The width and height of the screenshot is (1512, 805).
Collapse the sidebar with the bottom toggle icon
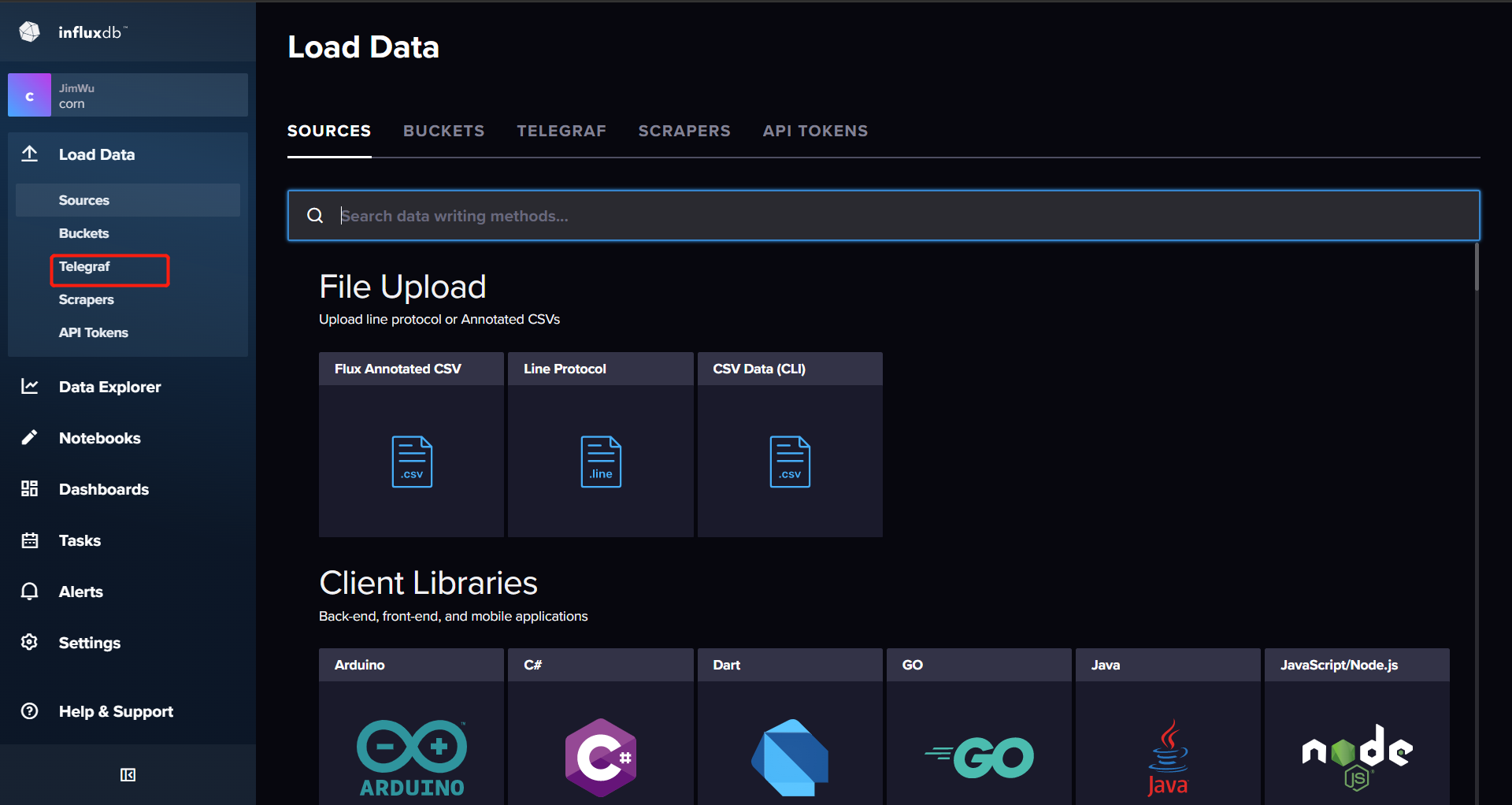click(x=128, y=775)
